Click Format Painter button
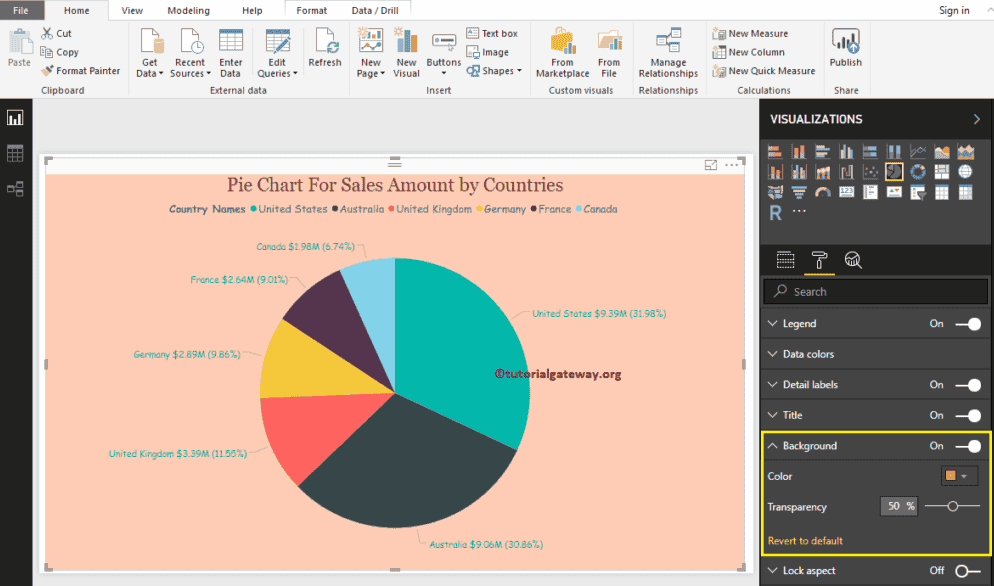 [x=81, y=71]
